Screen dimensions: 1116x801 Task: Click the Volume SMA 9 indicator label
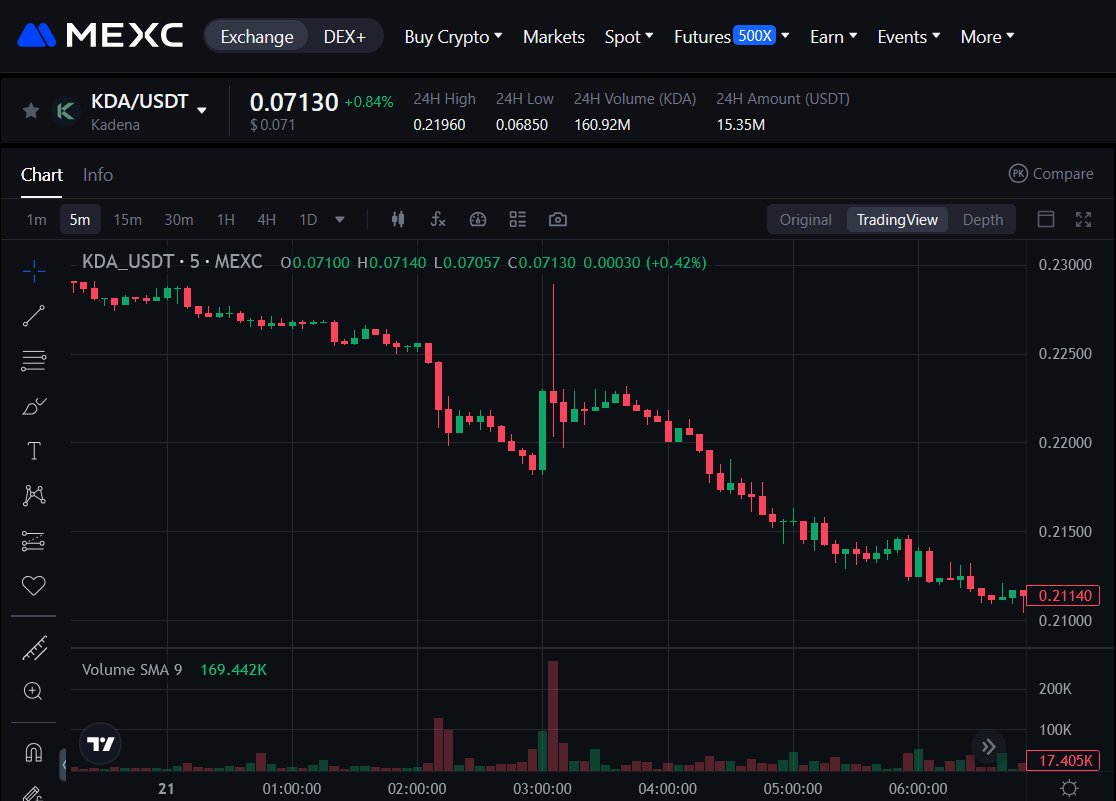pyautogui.click(x=132, y=669)
